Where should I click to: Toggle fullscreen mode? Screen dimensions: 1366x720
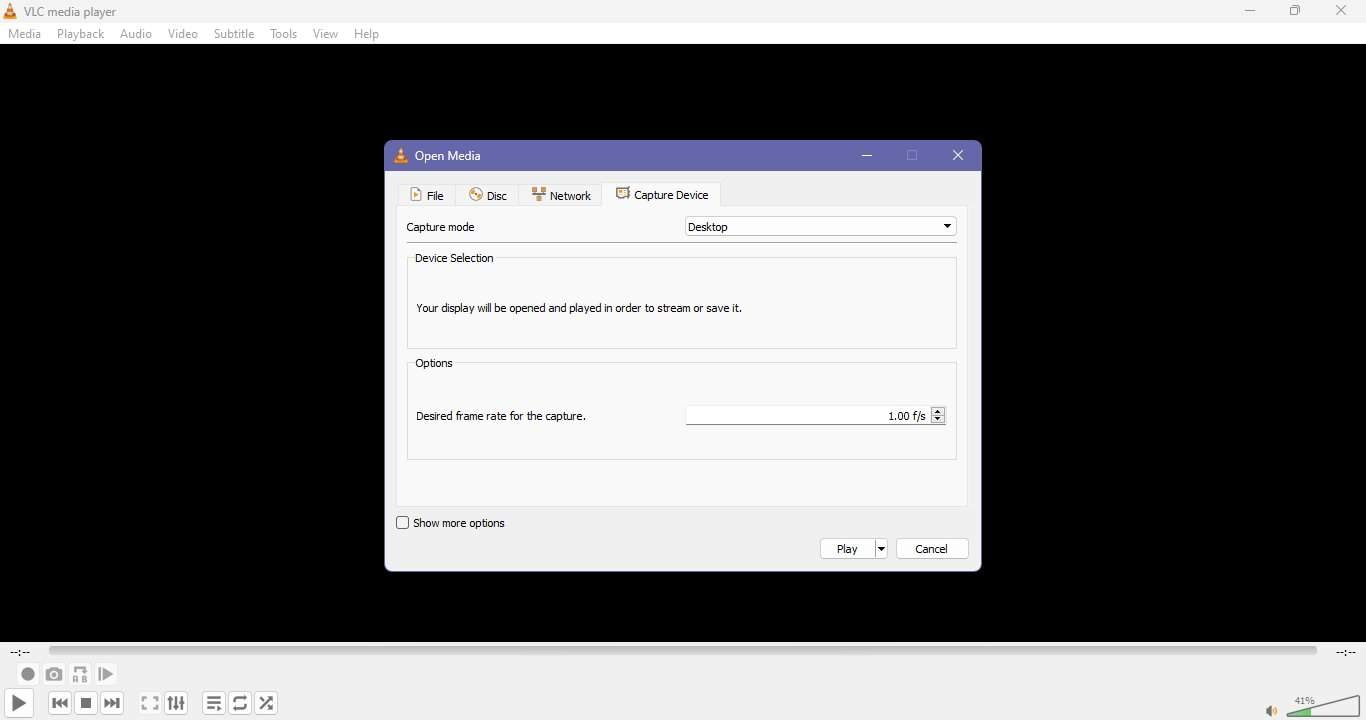[149, 705]
